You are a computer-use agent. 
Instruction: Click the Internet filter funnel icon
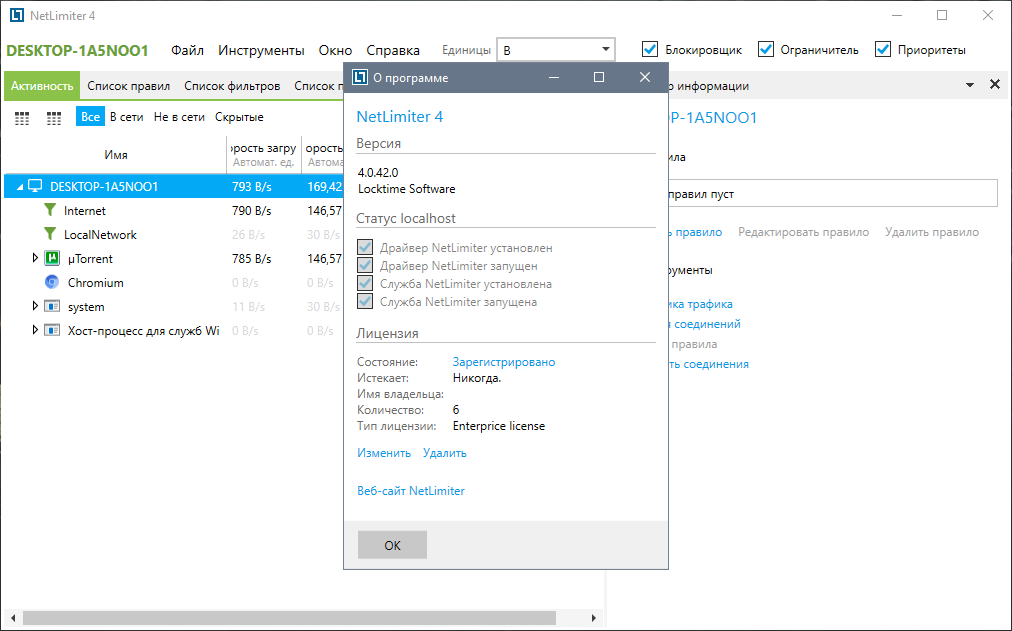click(50, 211)
